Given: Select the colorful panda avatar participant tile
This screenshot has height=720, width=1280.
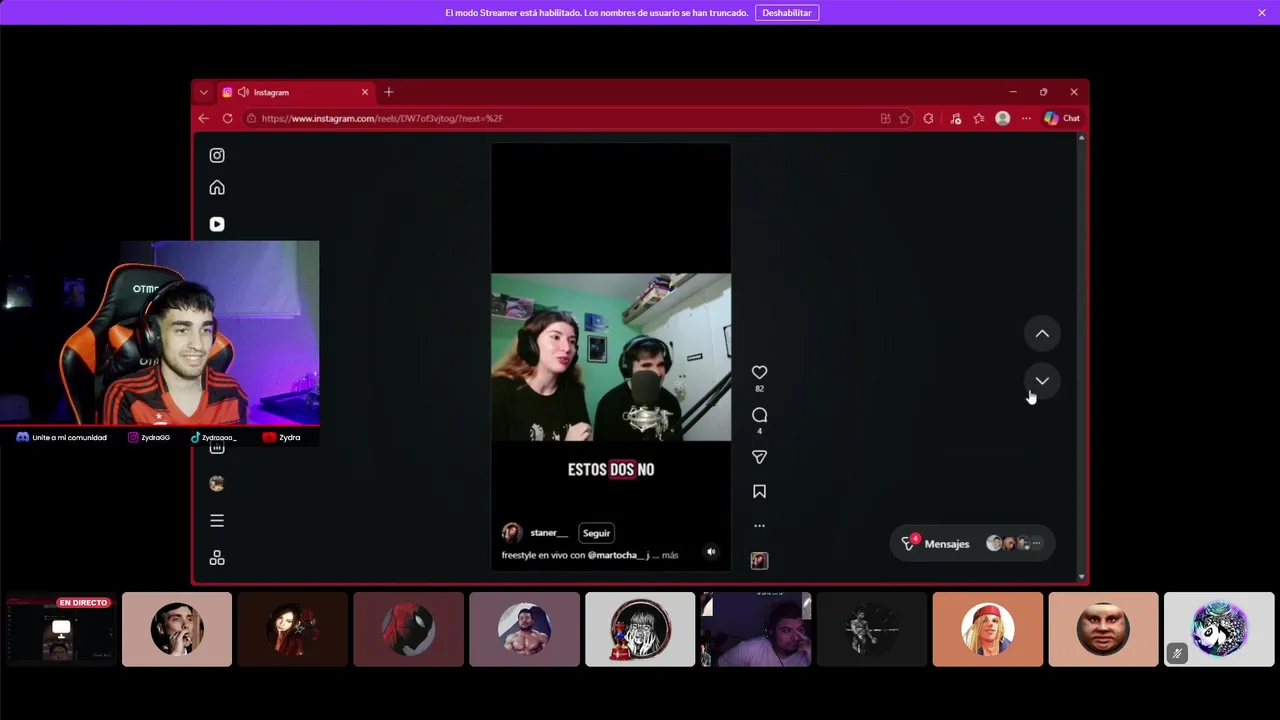Looking at the screenshot, I should [x=1220, y=629].
